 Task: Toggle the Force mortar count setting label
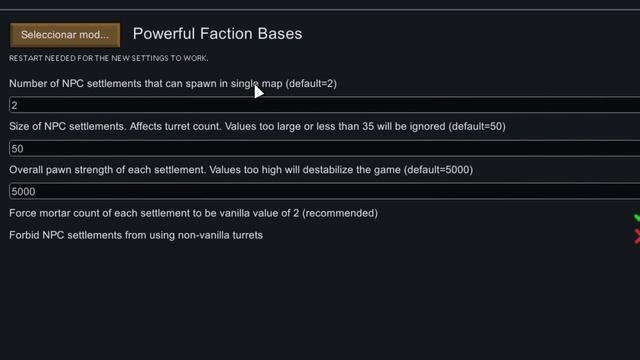click(193, 213)
